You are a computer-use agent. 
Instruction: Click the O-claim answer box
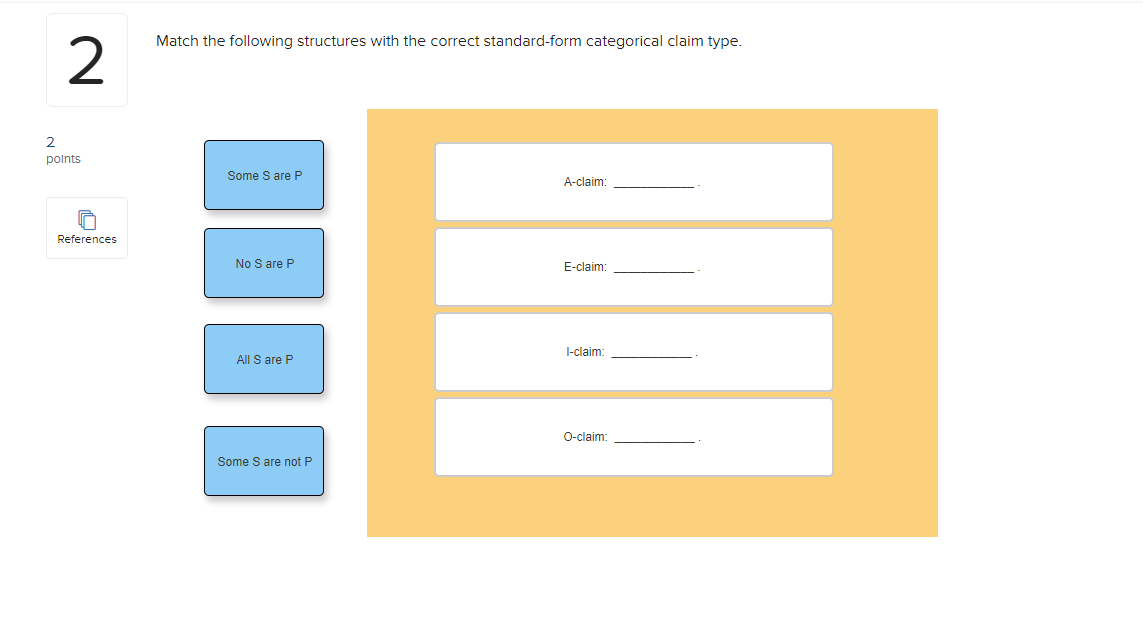[x=633, y=436]
